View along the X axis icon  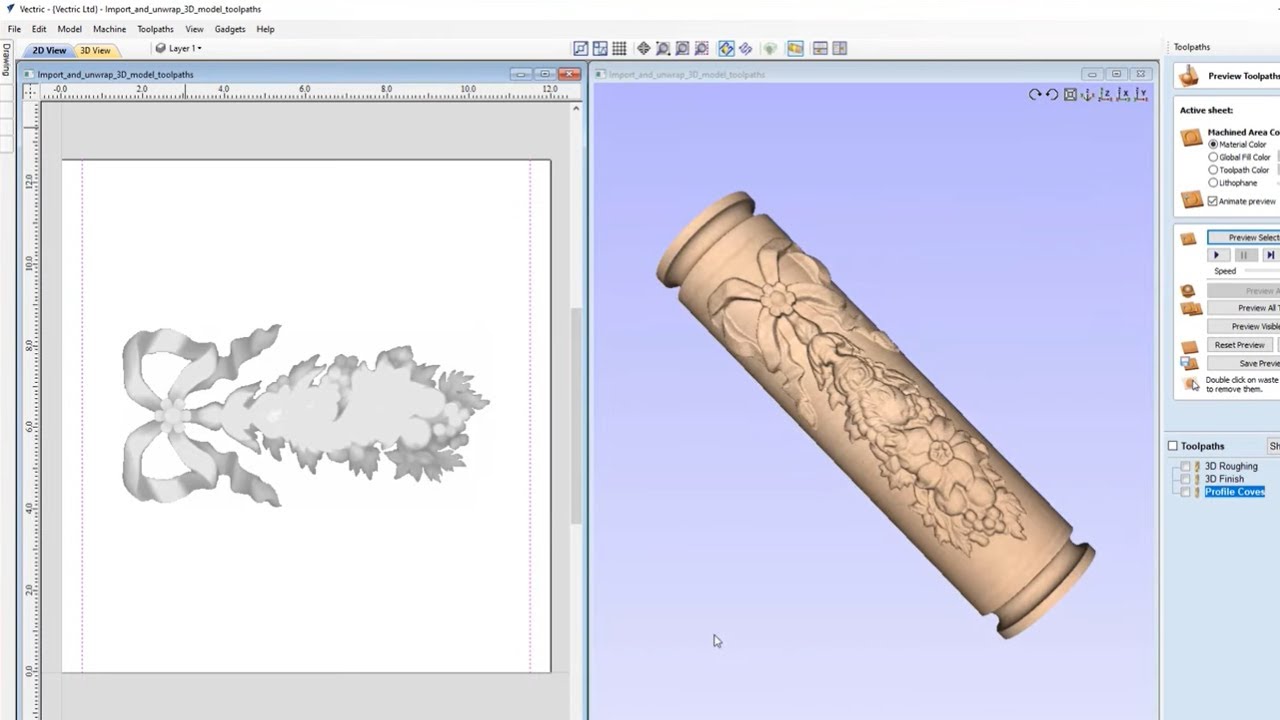pyautogui.click(x=1123, y=94)
